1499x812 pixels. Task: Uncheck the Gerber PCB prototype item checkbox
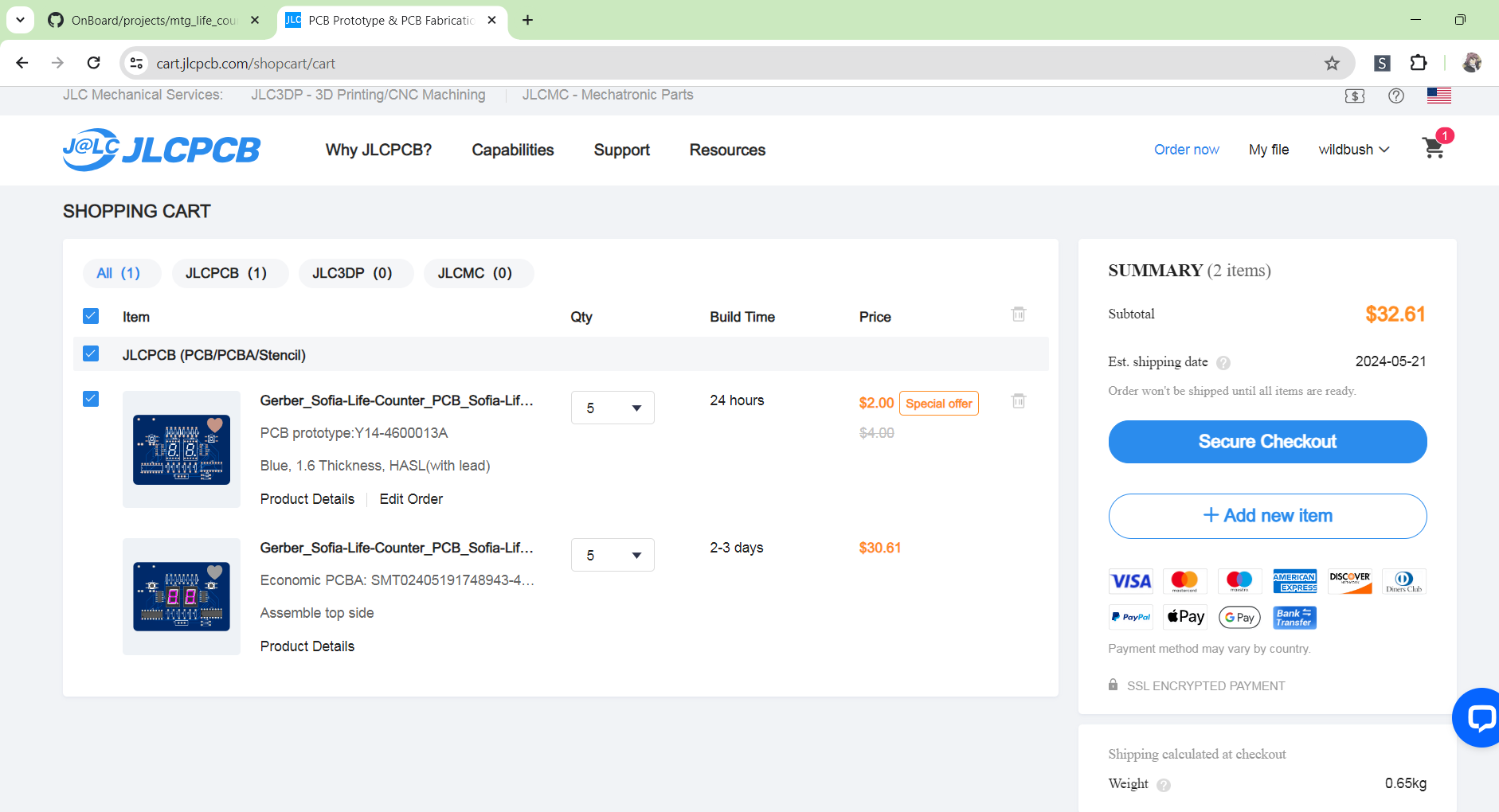91,399
